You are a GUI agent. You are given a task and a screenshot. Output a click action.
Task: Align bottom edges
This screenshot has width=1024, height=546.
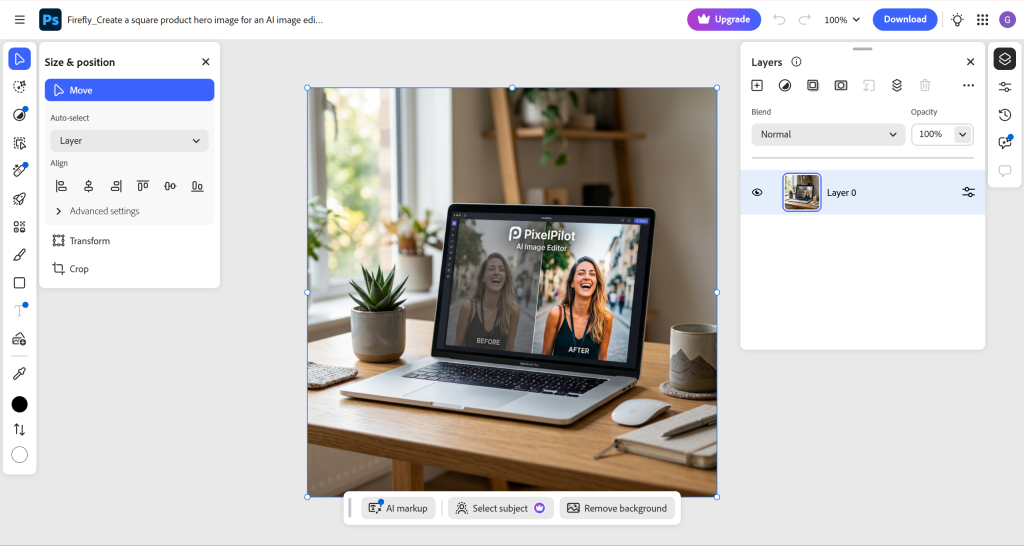[197, 186]
